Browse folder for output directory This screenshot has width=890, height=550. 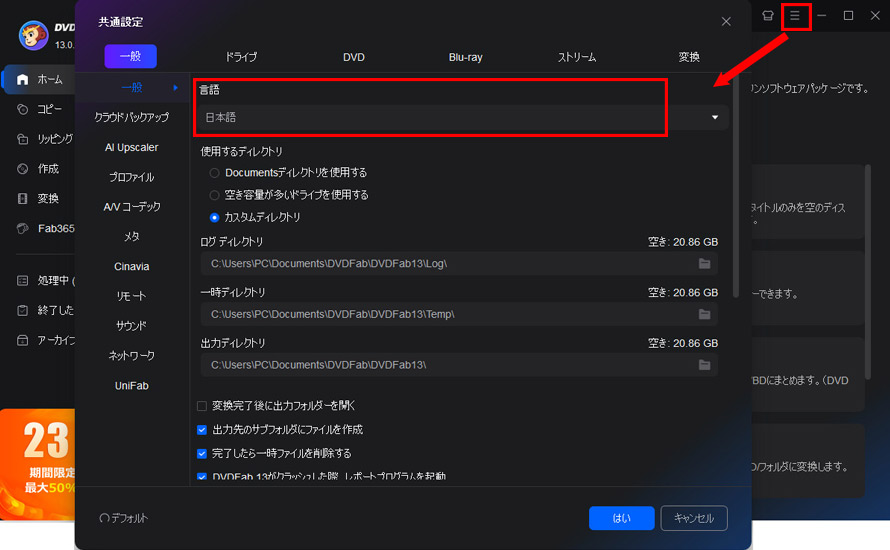[704, 364]
